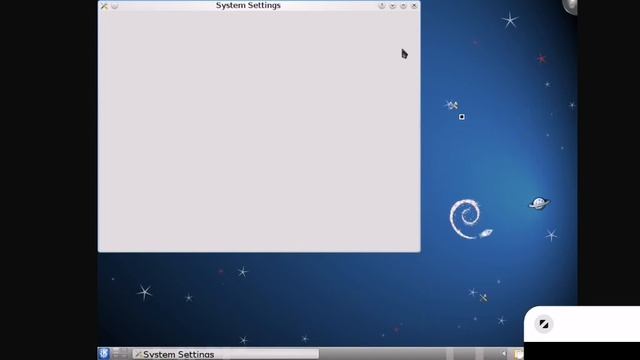Expand the system tray arrow in panel
Viewport: 640px width, 360px height.
click(504, 354)
